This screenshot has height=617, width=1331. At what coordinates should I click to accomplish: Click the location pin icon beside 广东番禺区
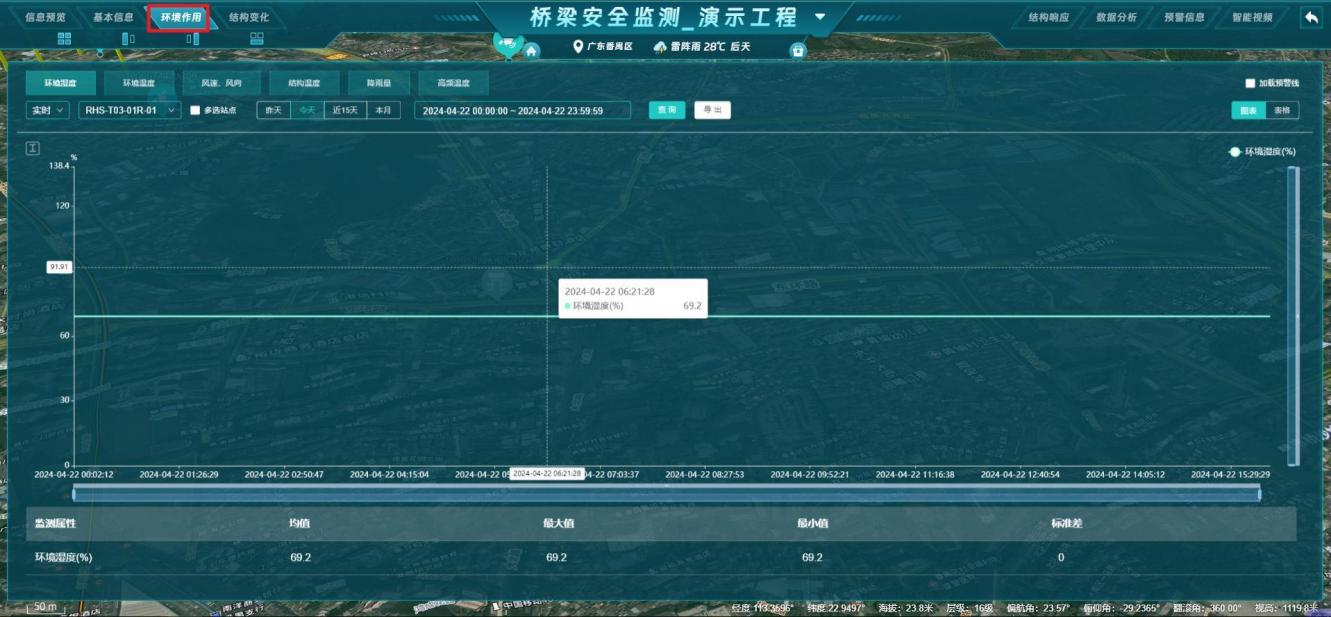pyautogui.click(x=578, y=47)
